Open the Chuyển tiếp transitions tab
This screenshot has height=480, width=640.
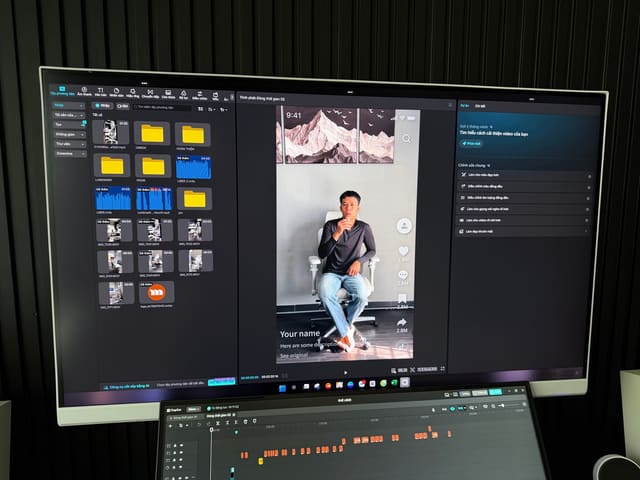150,94
